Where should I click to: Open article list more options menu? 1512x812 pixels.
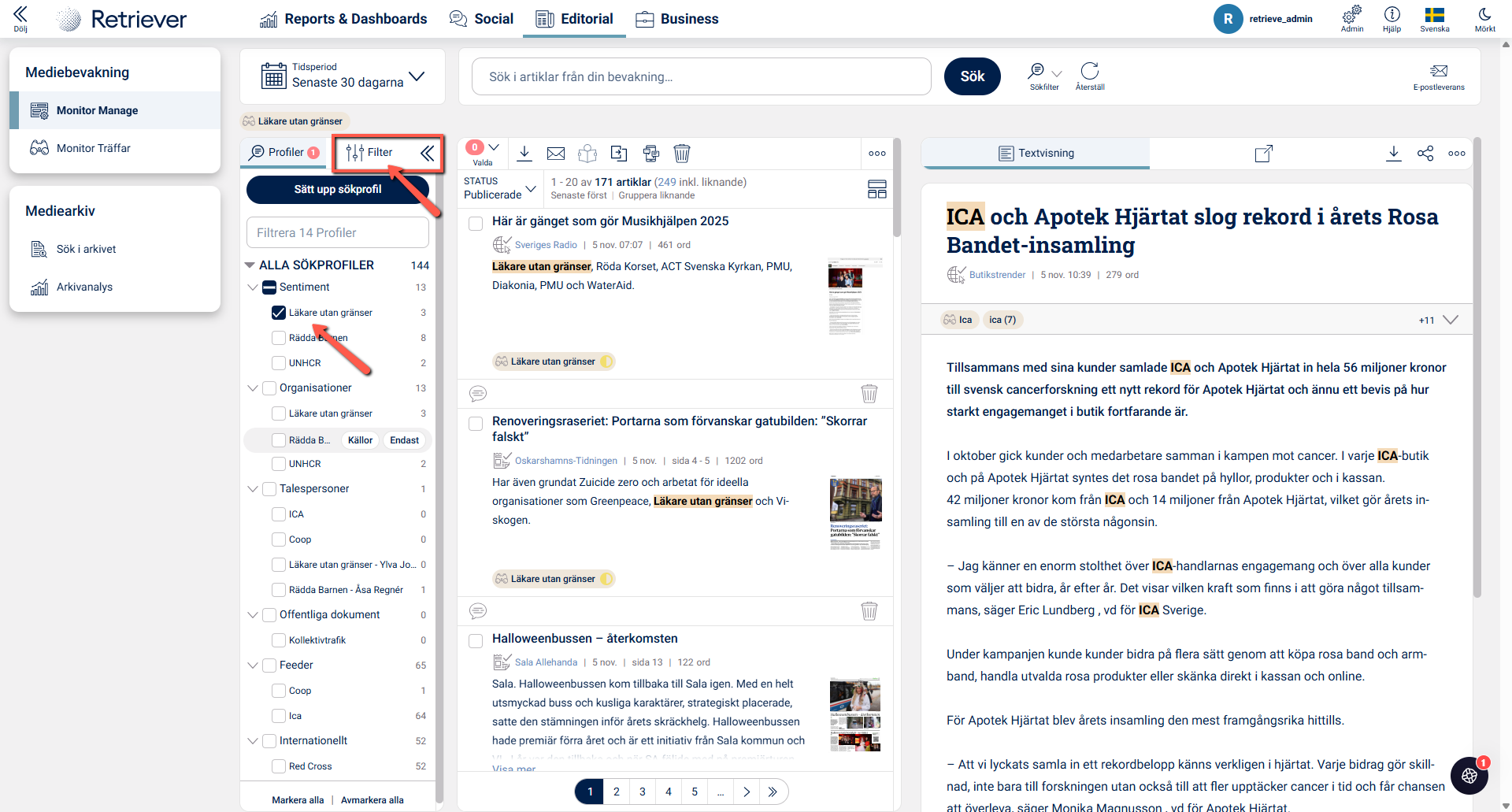877,154
